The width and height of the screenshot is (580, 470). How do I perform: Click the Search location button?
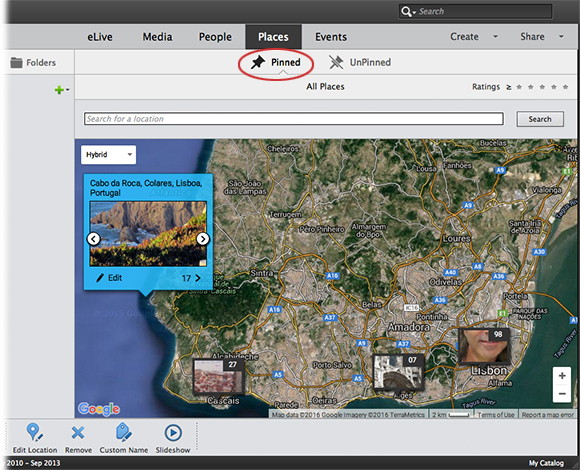pos(540,119)
